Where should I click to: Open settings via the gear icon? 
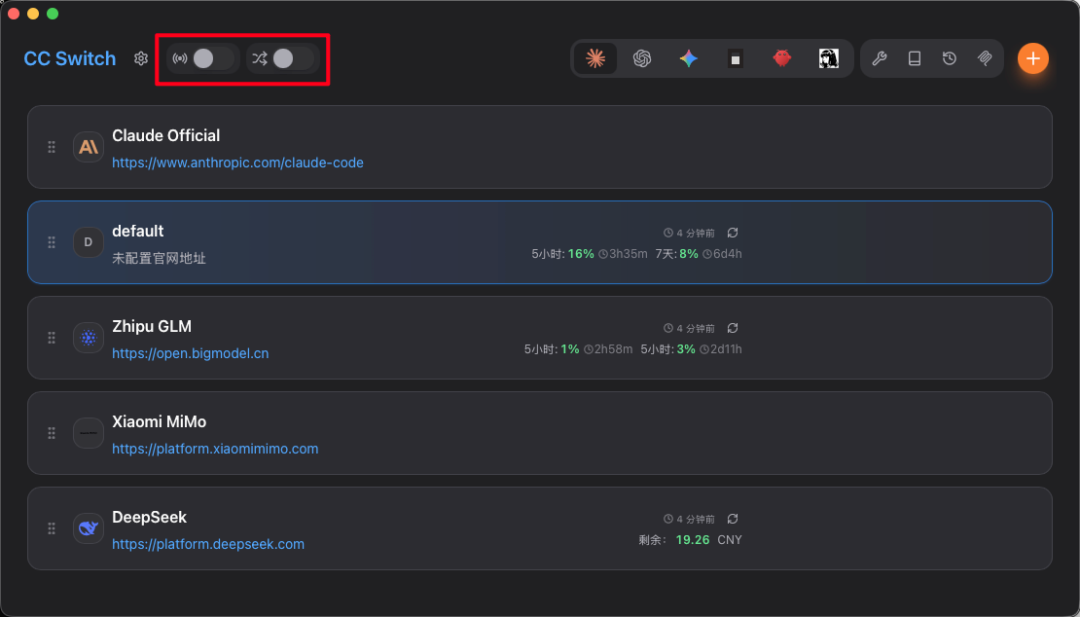141,59
